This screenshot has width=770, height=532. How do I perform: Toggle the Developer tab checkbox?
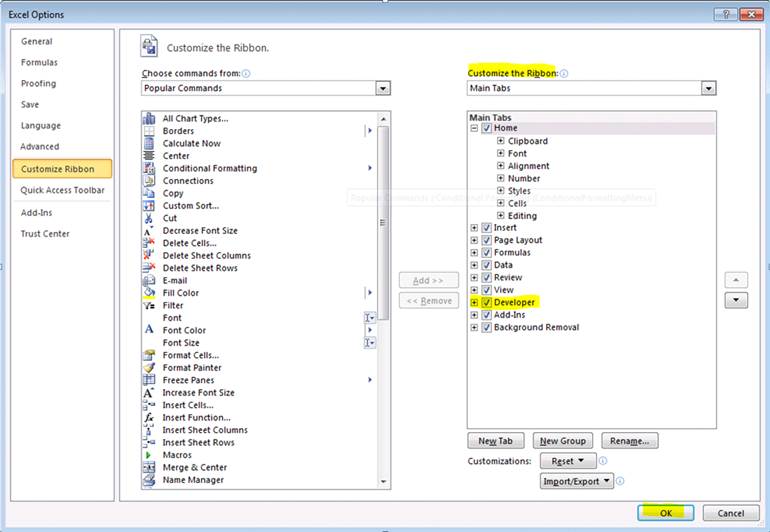(x=487, y=302)
